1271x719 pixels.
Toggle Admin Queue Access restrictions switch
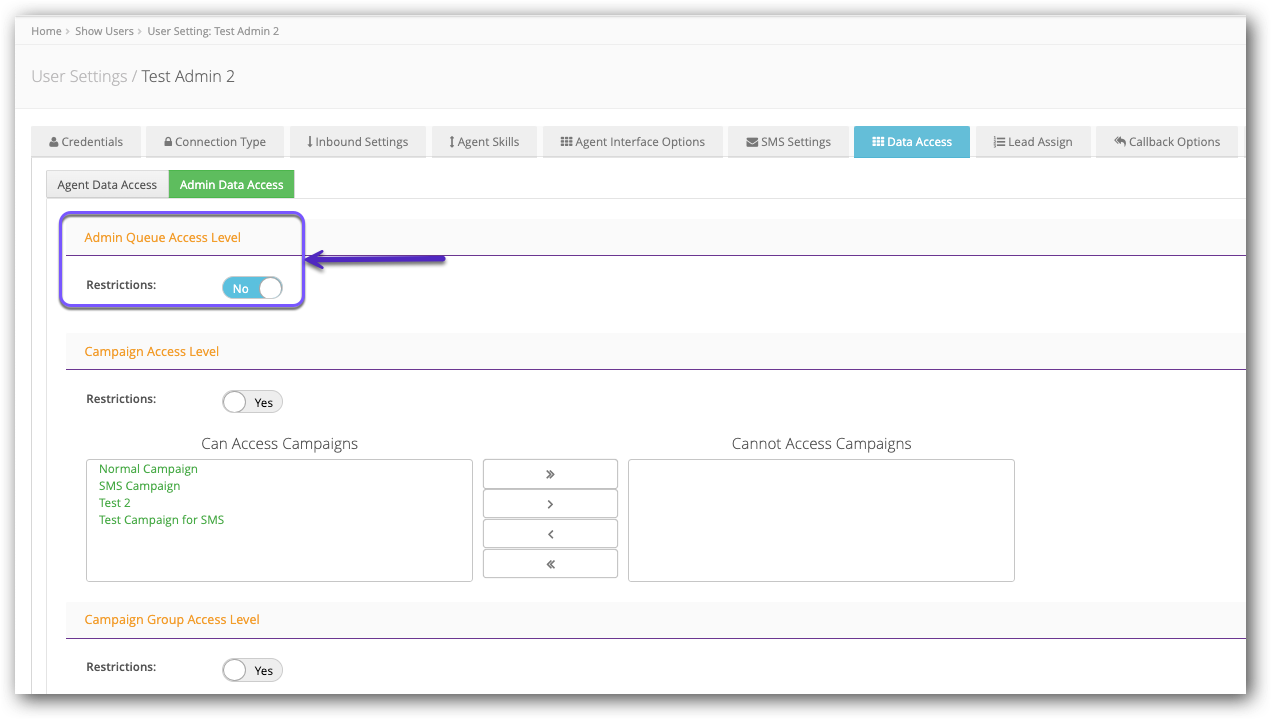tap(252, 288)
